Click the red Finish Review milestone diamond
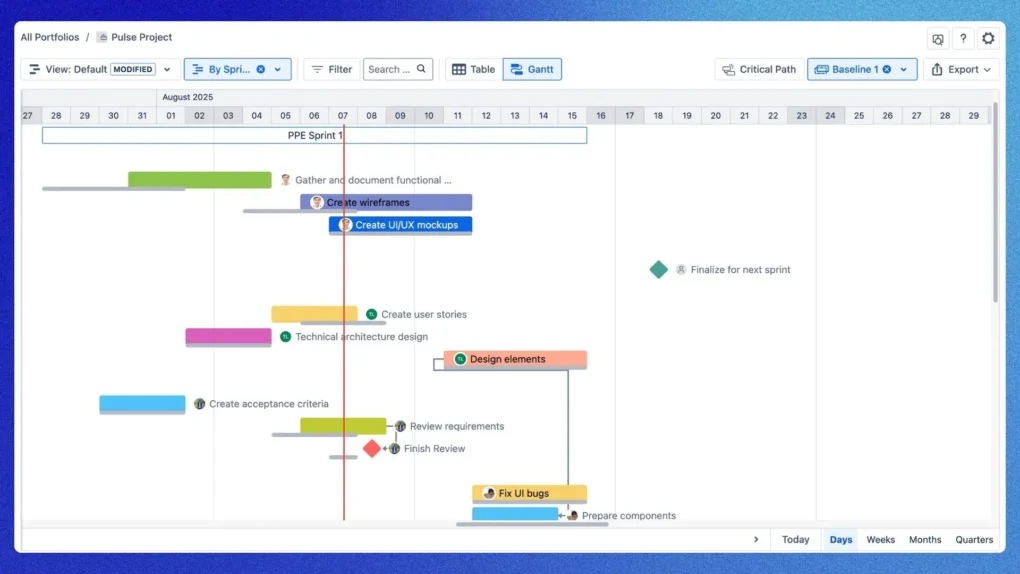The height and width of the screenshot is (574, 1020). click(372, 448)
